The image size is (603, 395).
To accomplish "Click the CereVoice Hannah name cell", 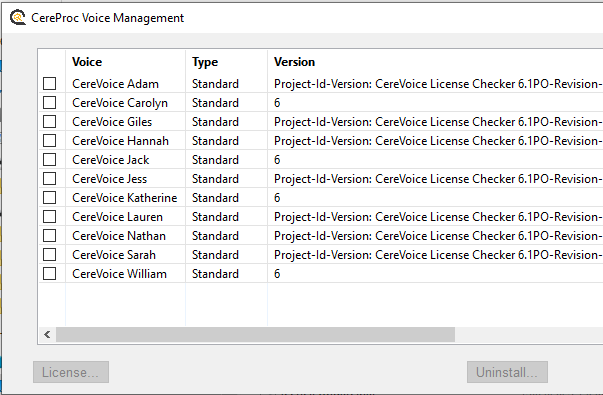I will [x=120, y=141].
